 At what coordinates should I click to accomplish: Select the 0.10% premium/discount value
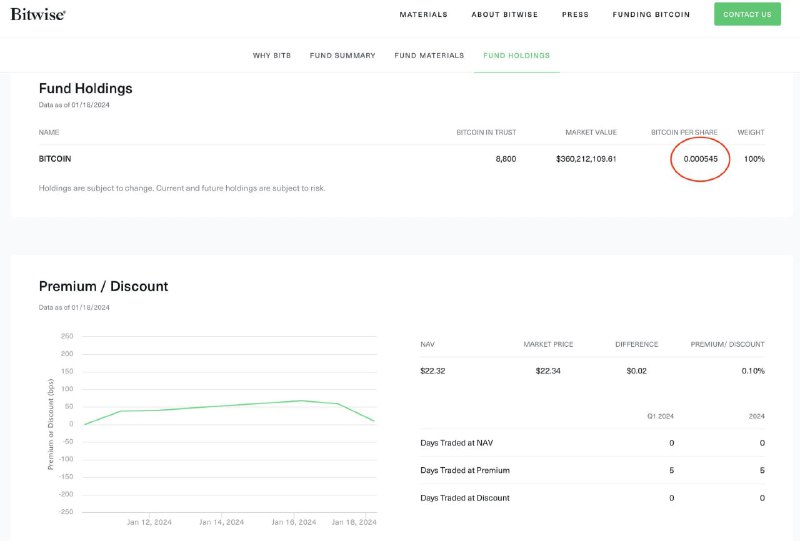[x=753, y=371]
